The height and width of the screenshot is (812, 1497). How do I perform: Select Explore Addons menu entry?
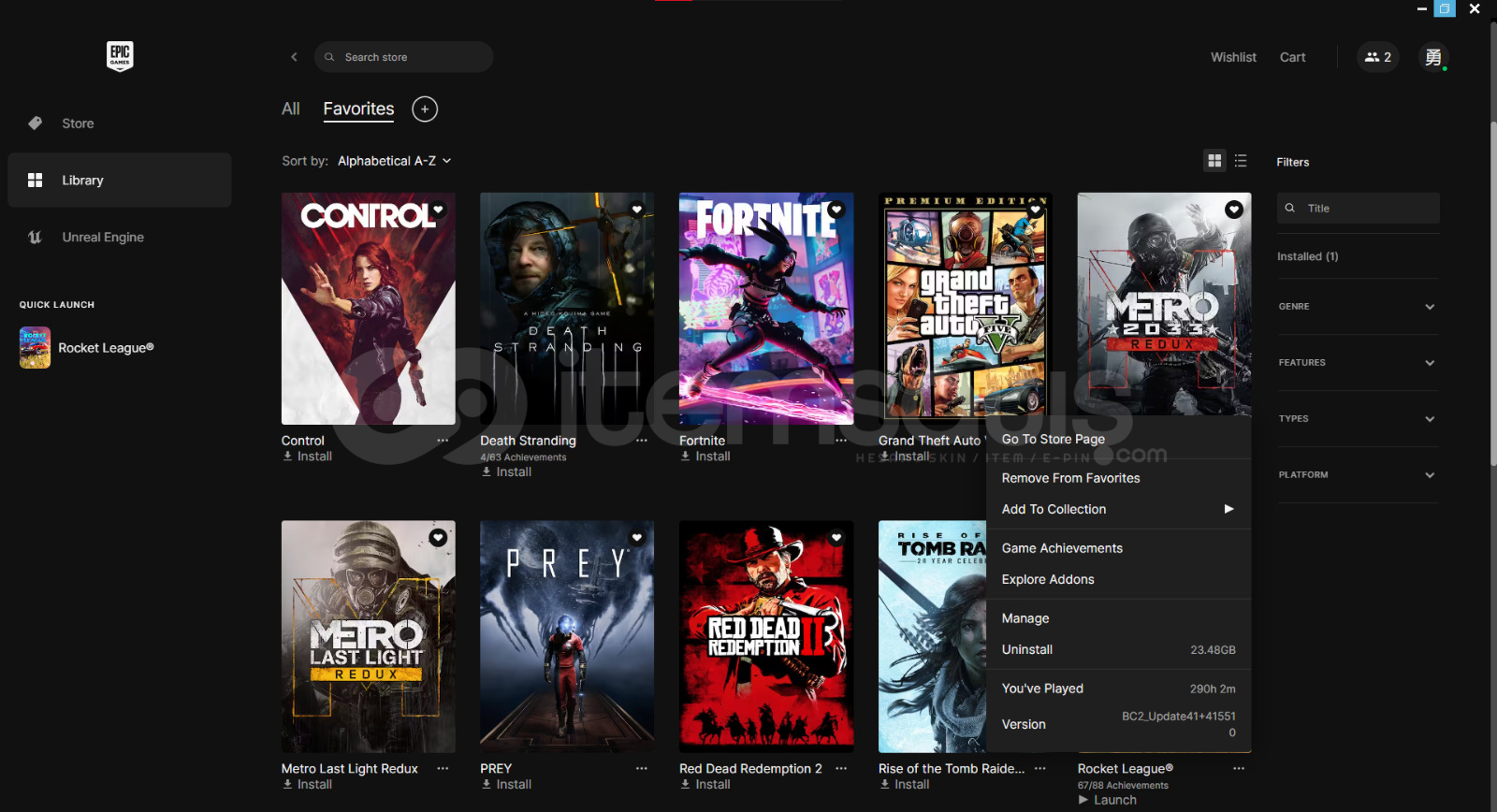(1119, 579)
